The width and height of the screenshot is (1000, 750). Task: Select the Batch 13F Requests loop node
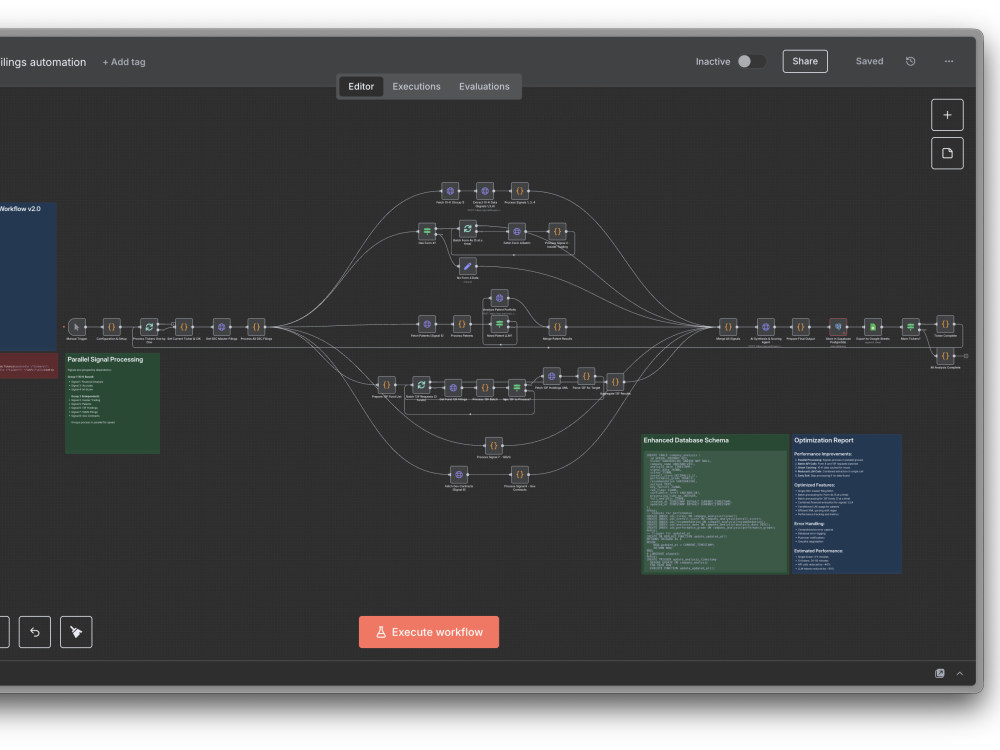pos(421,385)
